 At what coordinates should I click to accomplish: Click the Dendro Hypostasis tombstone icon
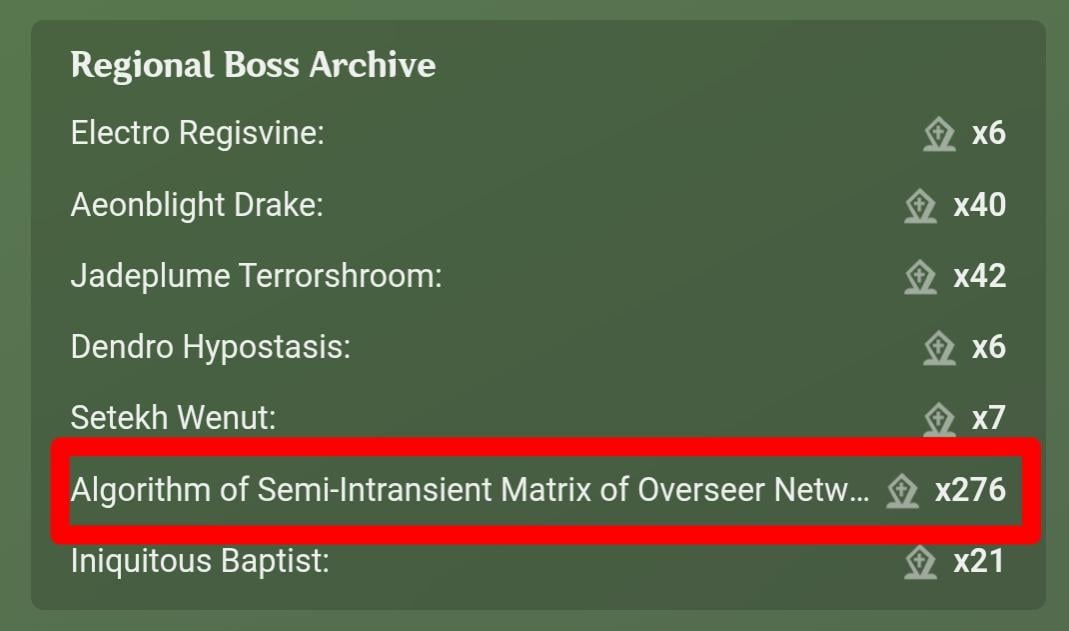pos(939,348)
